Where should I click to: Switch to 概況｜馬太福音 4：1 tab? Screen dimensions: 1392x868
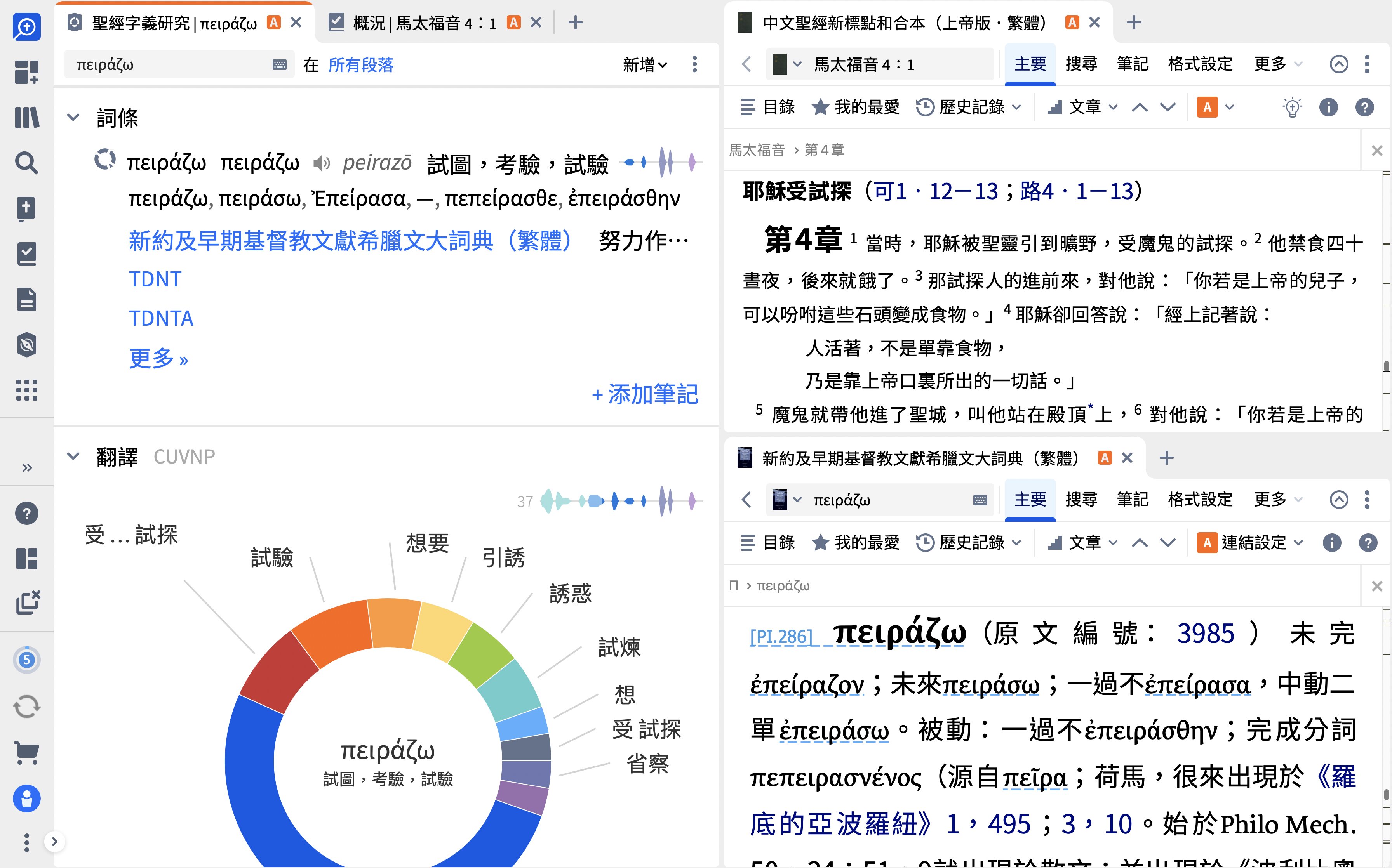pyautogui.click(x=425, y=23)
